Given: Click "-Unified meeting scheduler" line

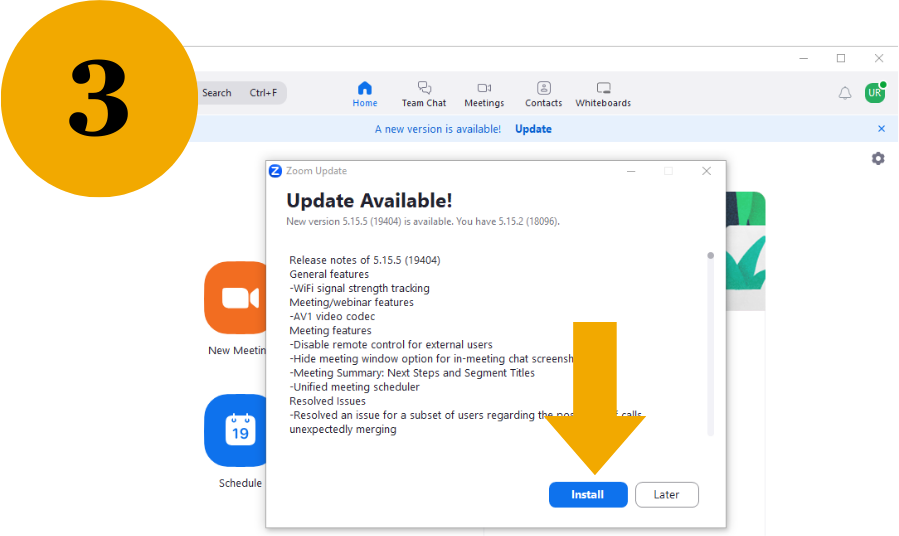Looking at the screenshot, I should click(x=354, y=387).
